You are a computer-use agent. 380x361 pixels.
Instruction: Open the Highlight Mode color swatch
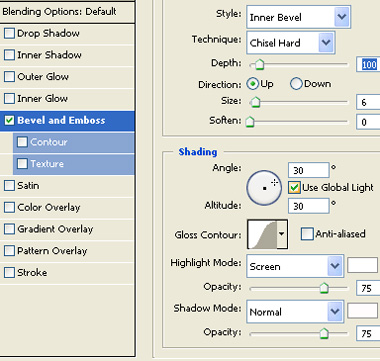point(362,265)
